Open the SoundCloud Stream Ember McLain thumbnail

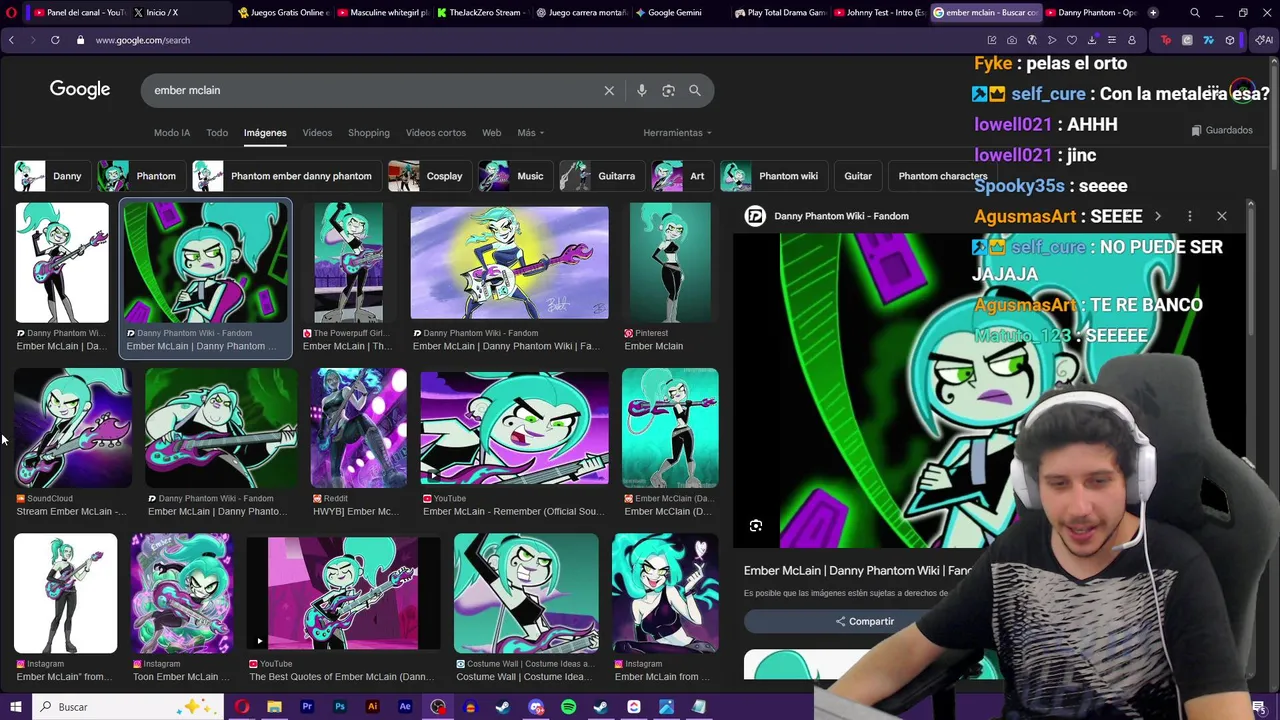[x=72, y=428]
